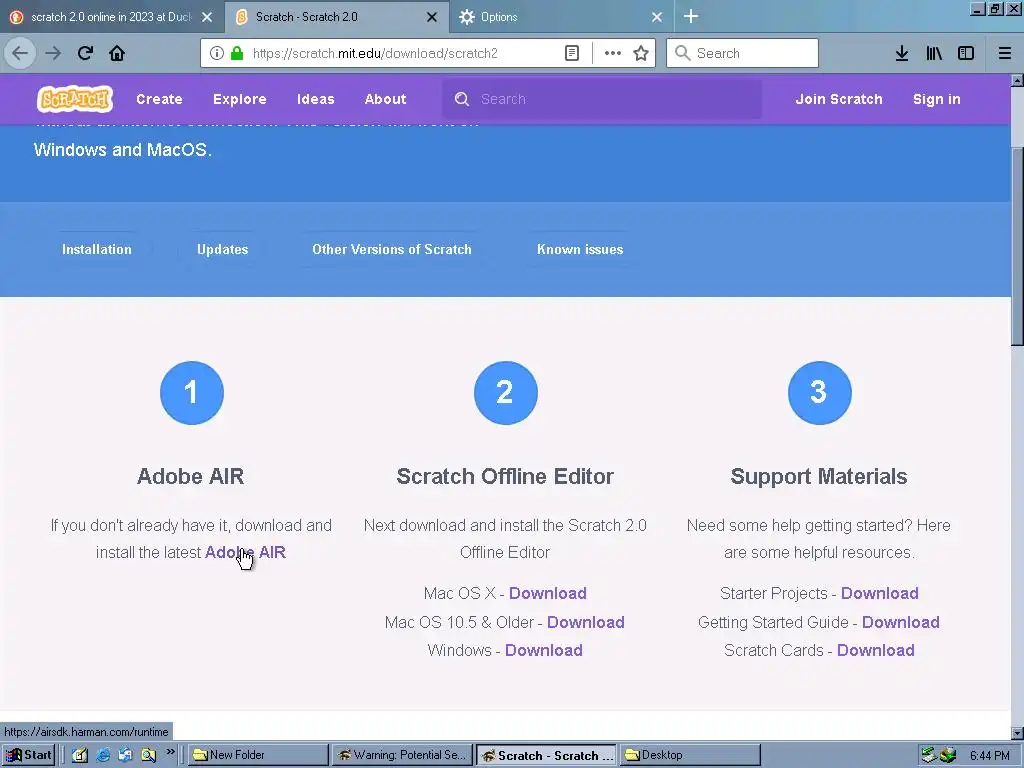The width and height of the screenshot is (1024, 768).
Task: Click Join Scratch
Action: [839, 99]
